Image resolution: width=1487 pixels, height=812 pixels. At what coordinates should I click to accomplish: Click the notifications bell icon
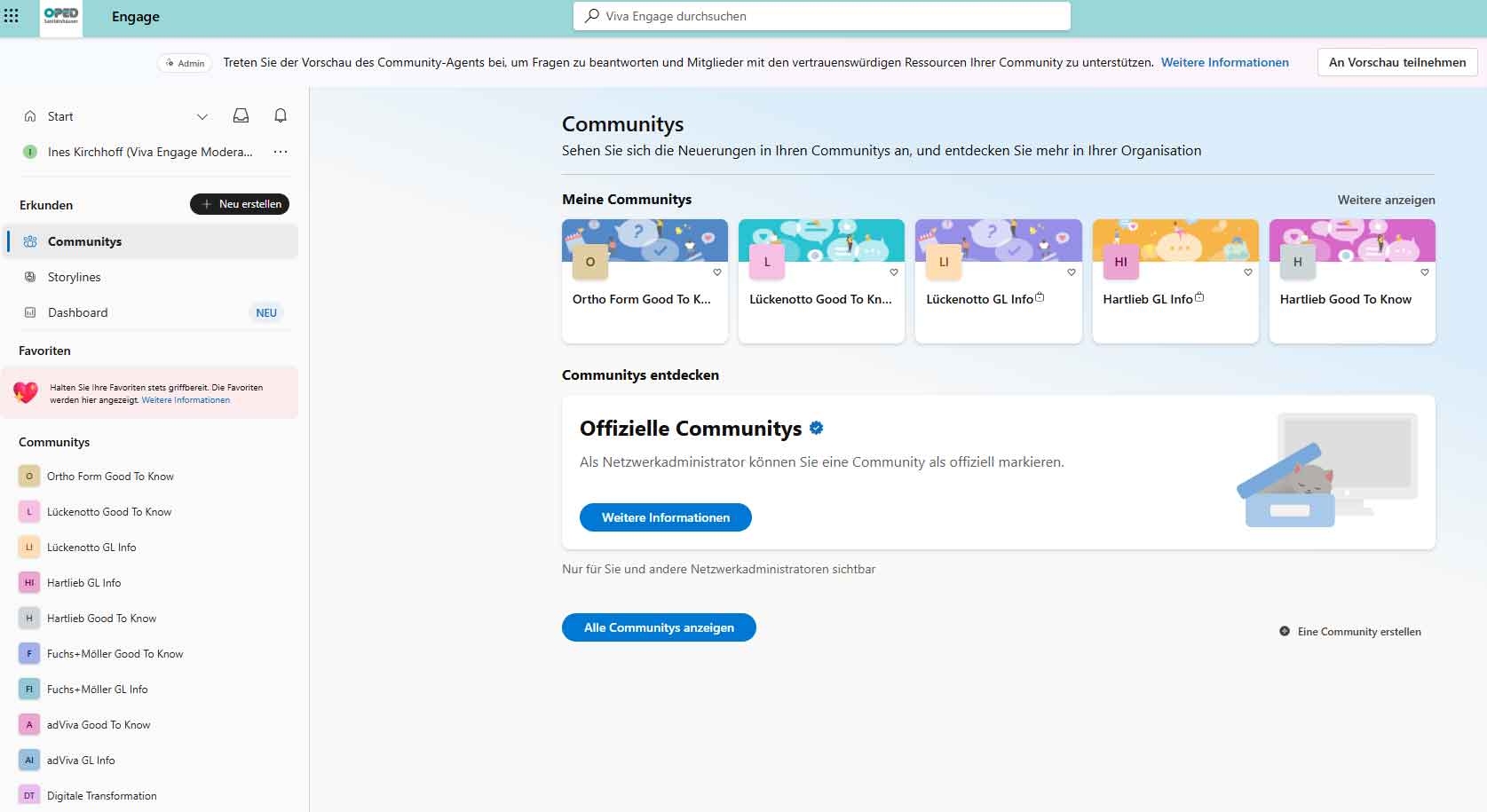pyautogui.click(x=281, y=115)
